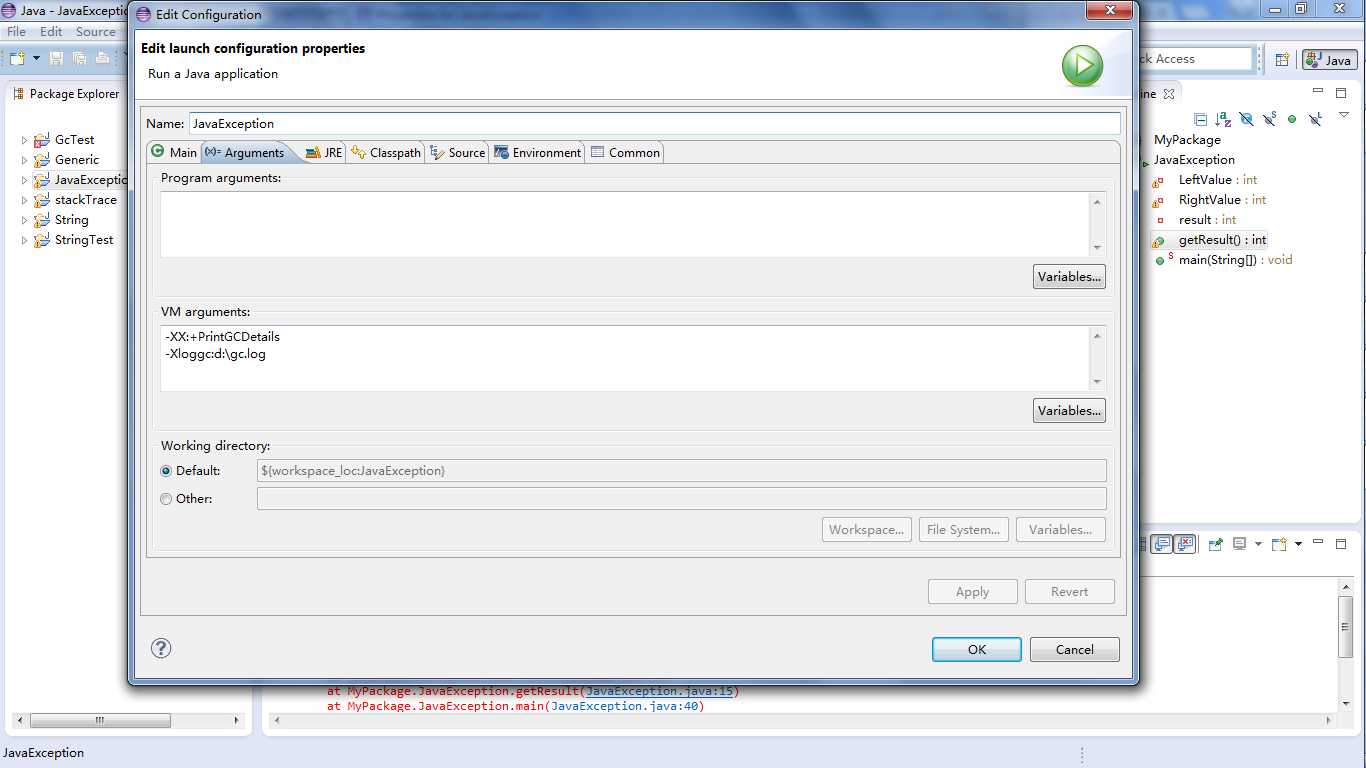Click the Open Perspective icon

click(1282, 60)
